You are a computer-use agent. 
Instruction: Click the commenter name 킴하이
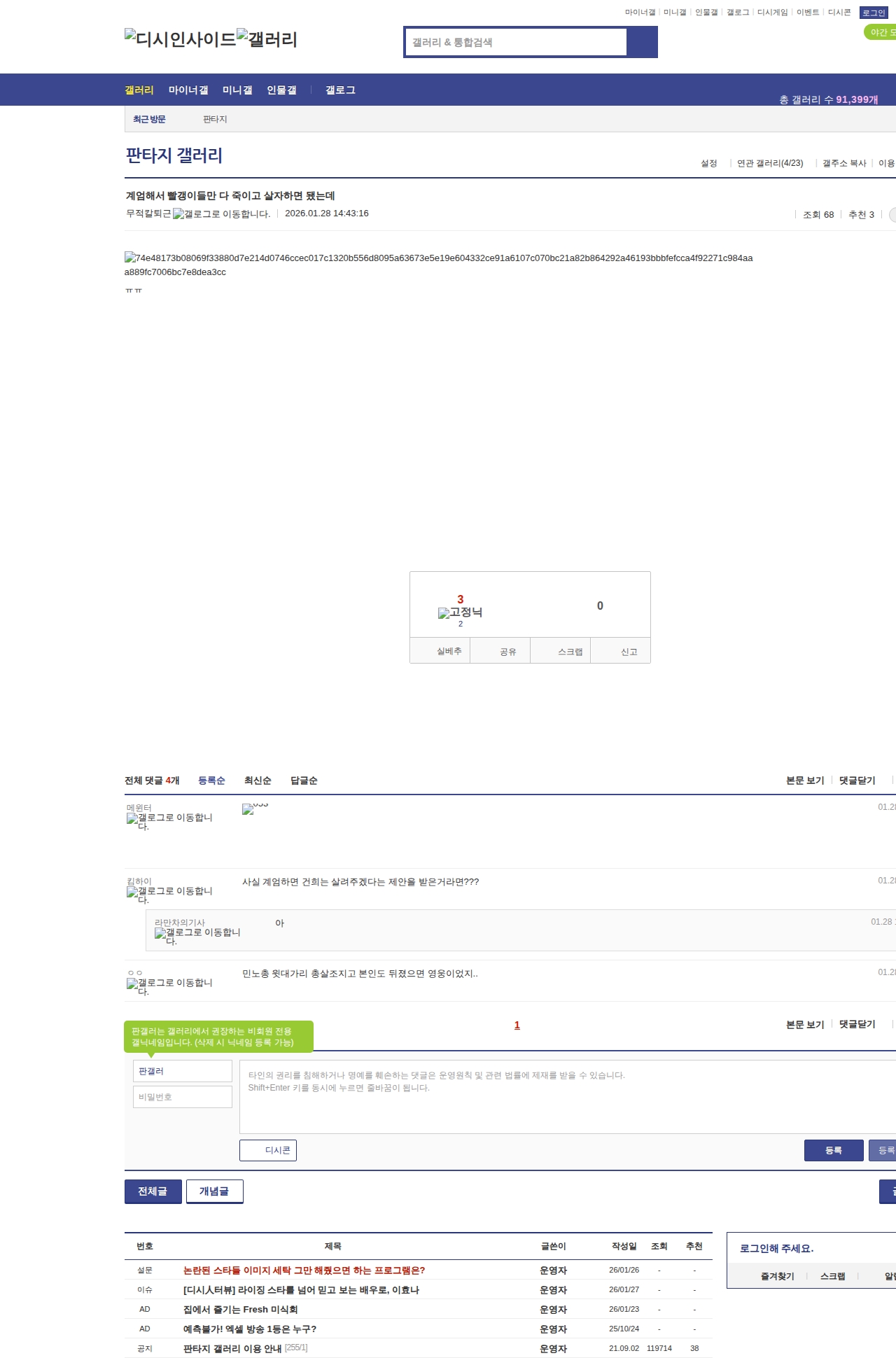point(139,881)
